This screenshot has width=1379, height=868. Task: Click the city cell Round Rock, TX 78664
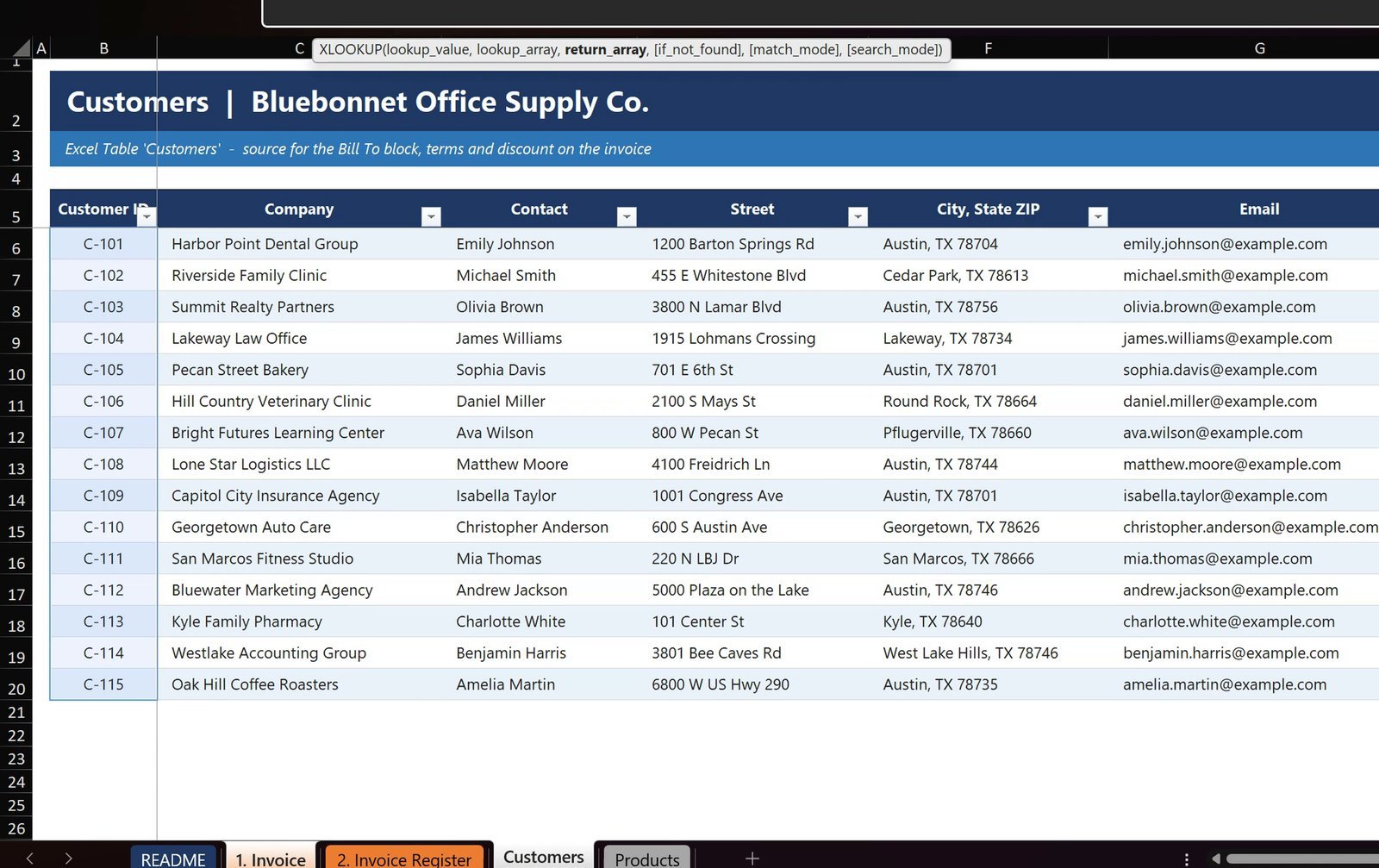point(989,401)
